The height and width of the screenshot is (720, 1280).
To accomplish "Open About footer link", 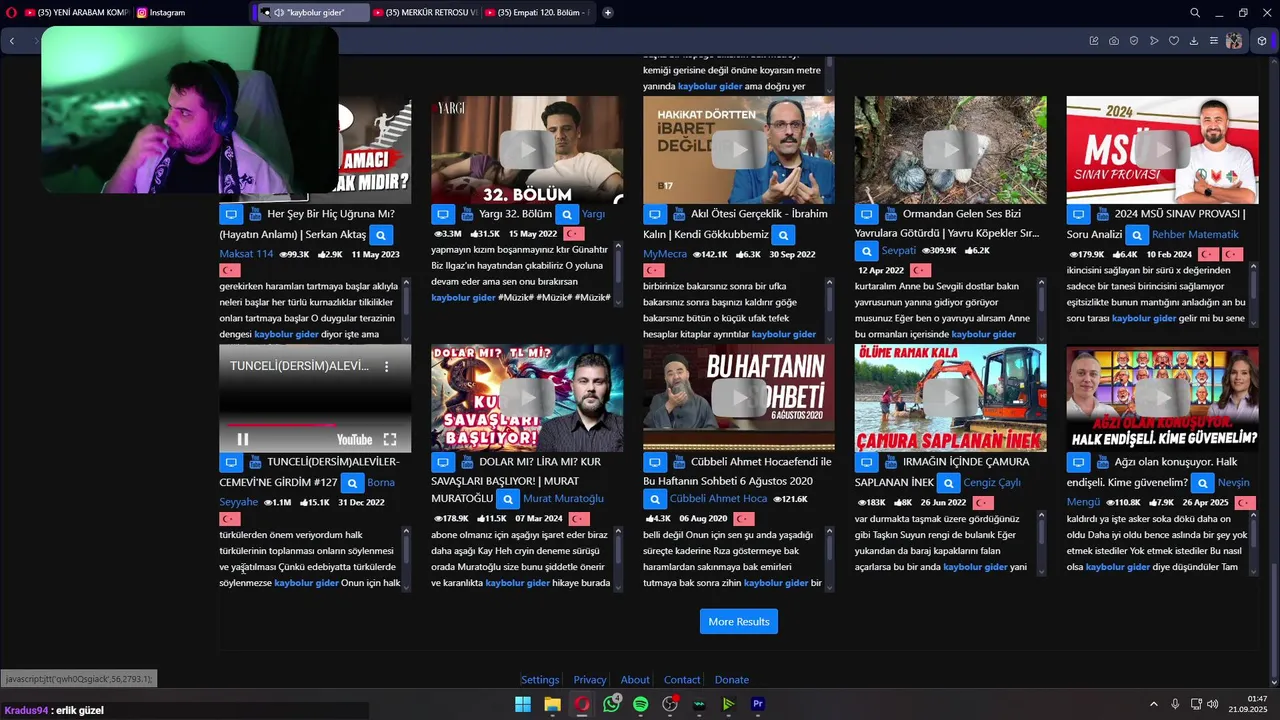I will pos(635,680).
